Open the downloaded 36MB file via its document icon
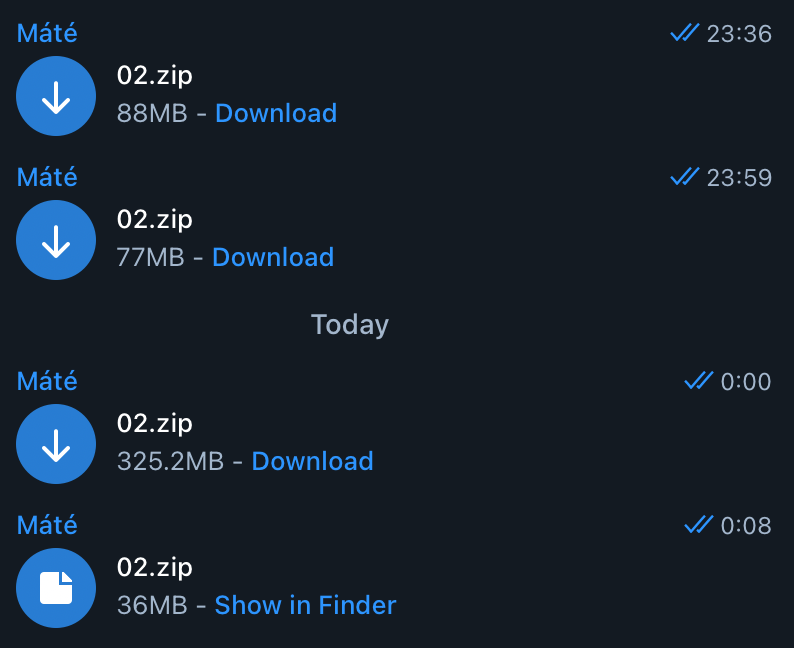 pos(56,588)
